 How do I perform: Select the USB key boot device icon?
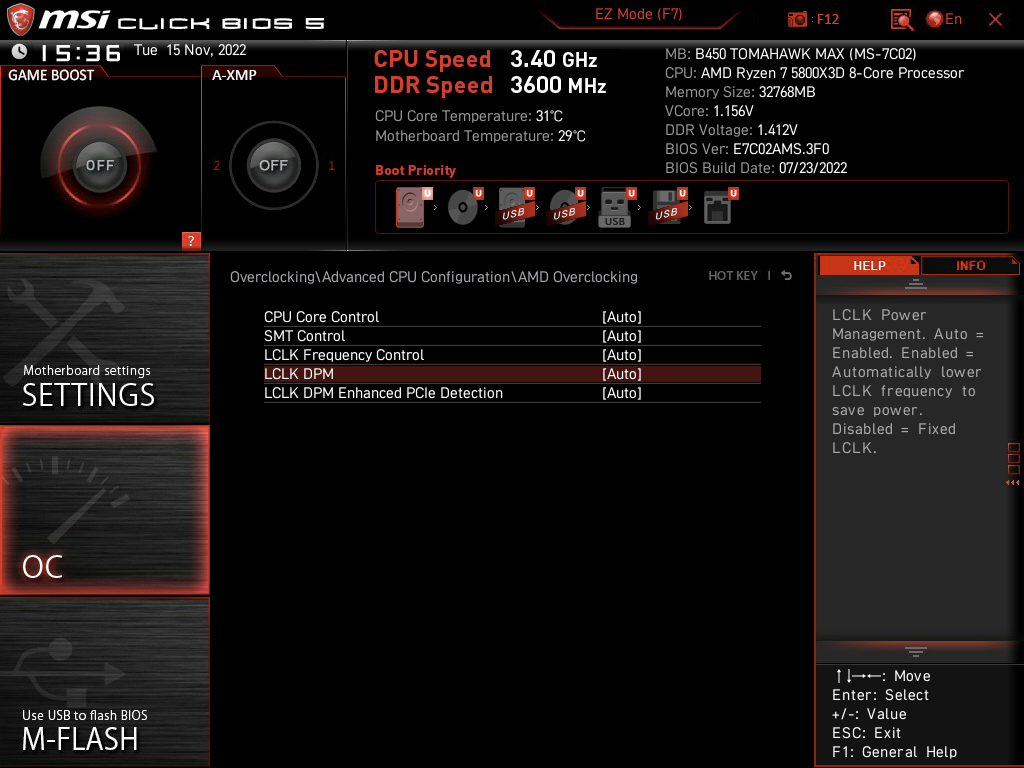point(616,208)
